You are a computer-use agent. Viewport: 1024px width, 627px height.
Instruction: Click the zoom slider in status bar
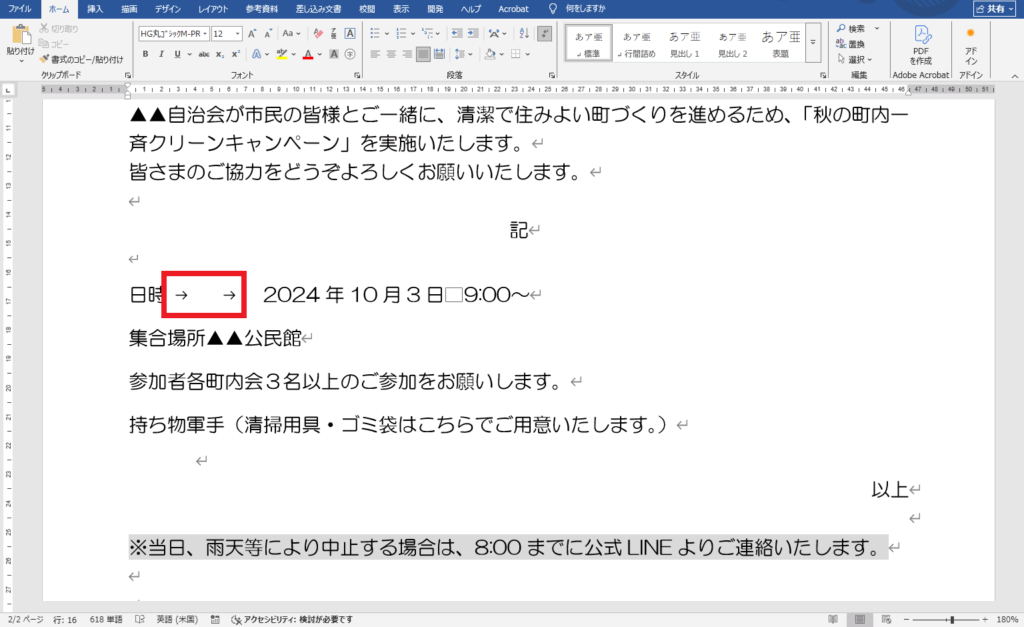click(x=950, y=619)
